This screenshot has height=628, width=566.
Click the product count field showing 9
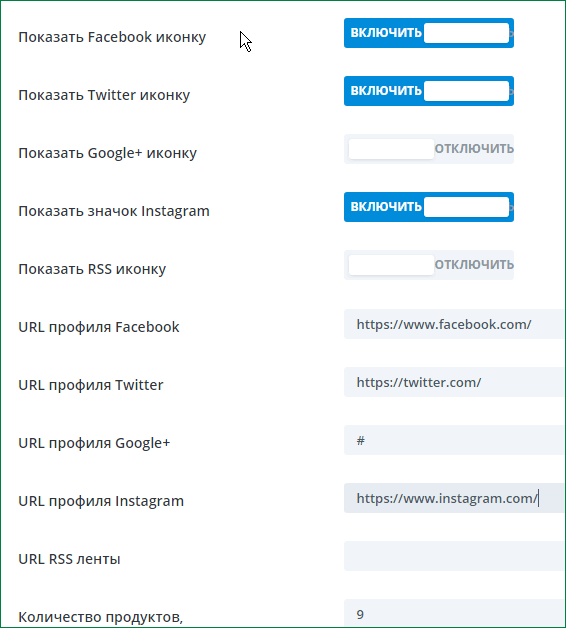point(455,614)
